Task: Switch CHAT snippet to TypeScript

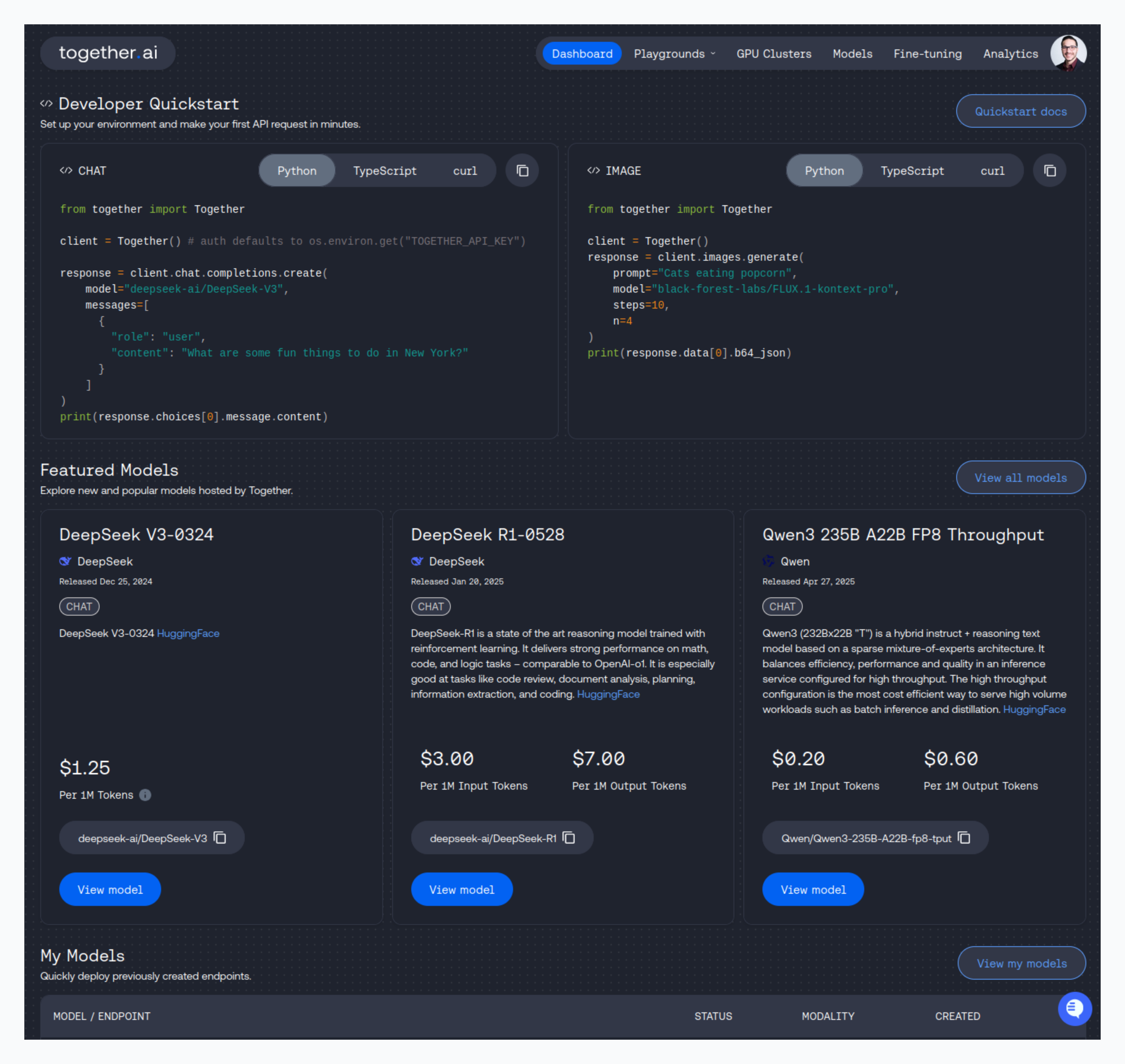Action: (x=385, y=171)
